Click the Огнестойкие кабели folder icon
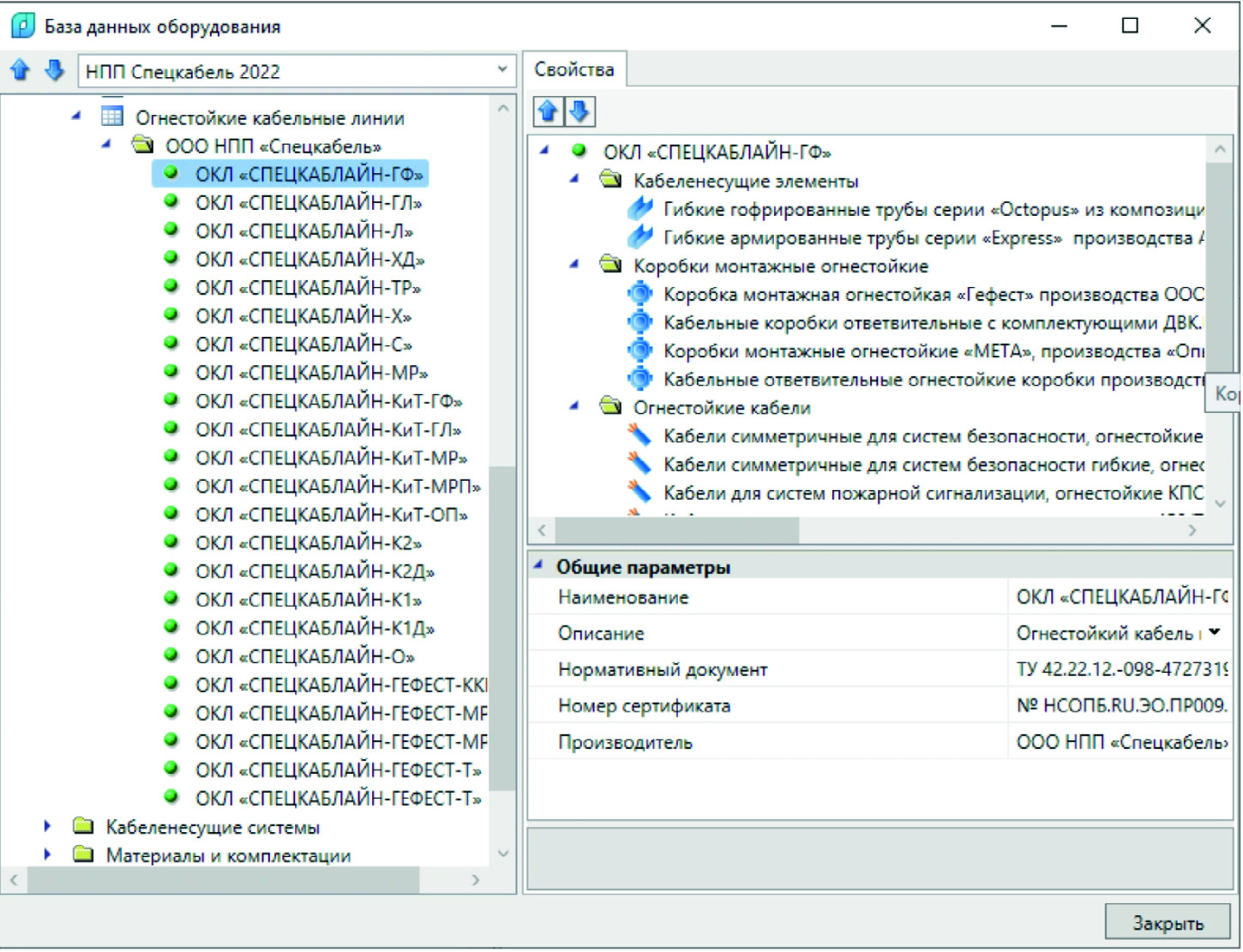 coord(610,406)
